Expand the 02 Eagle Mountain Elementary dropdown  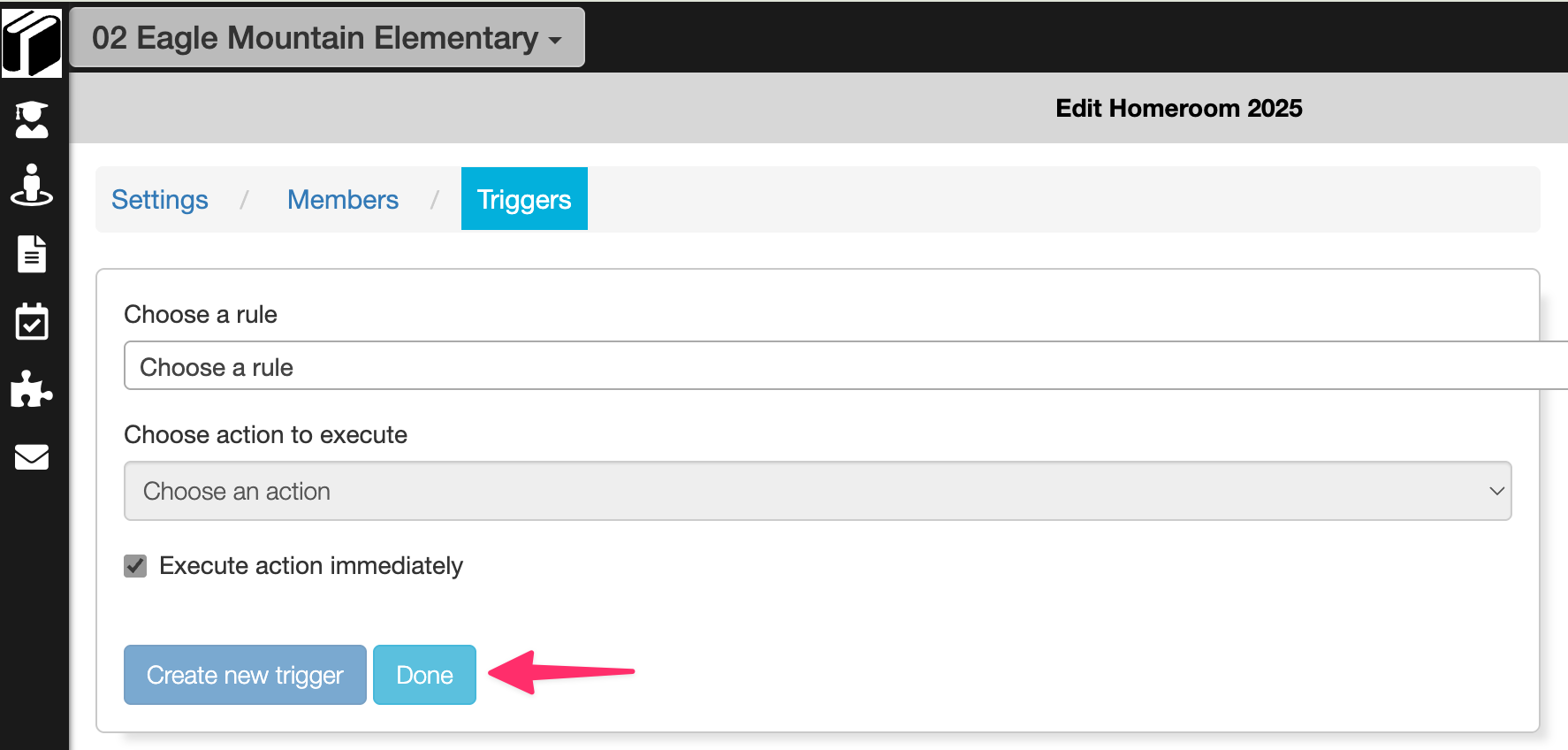pos(327,38)
